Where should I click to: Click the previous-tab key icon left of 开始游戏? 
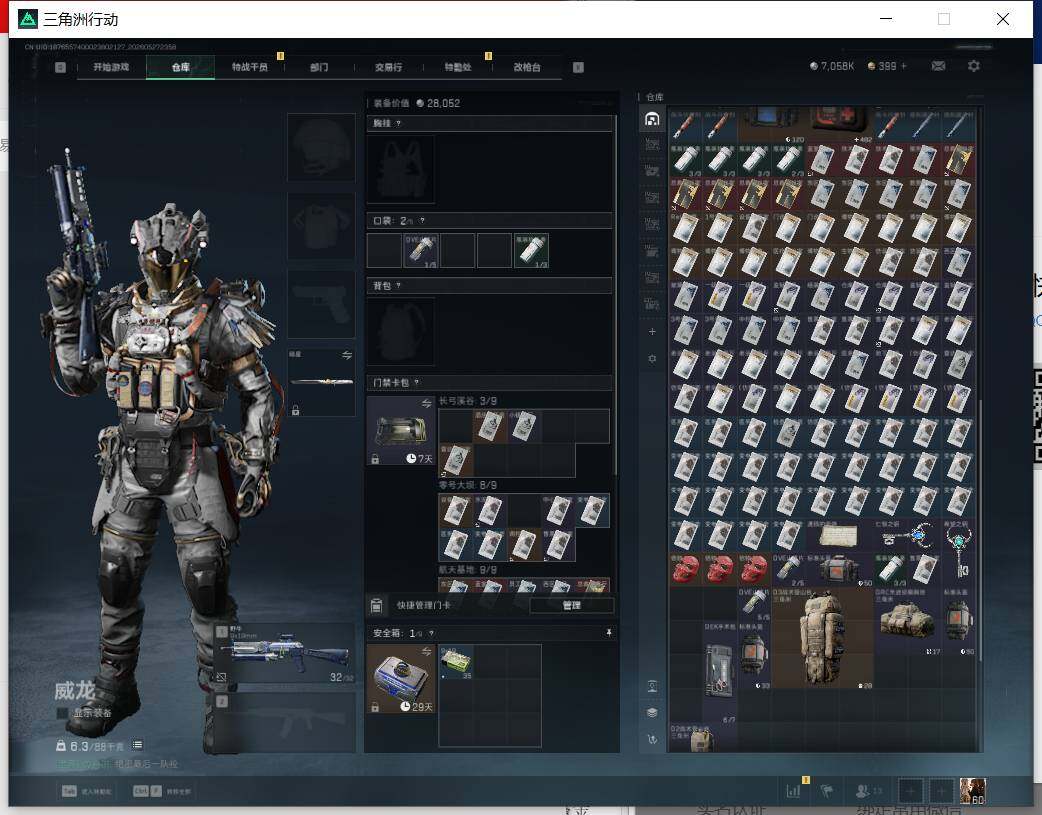coord(60,67)
